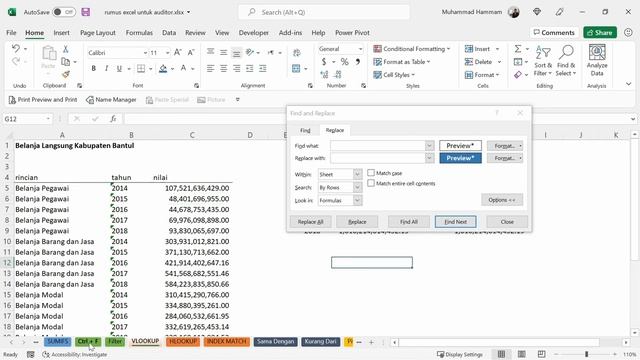Screen dimensions: 640x360
Task: Click the zoom slider in status bar
Action: (x=586, y=354)
